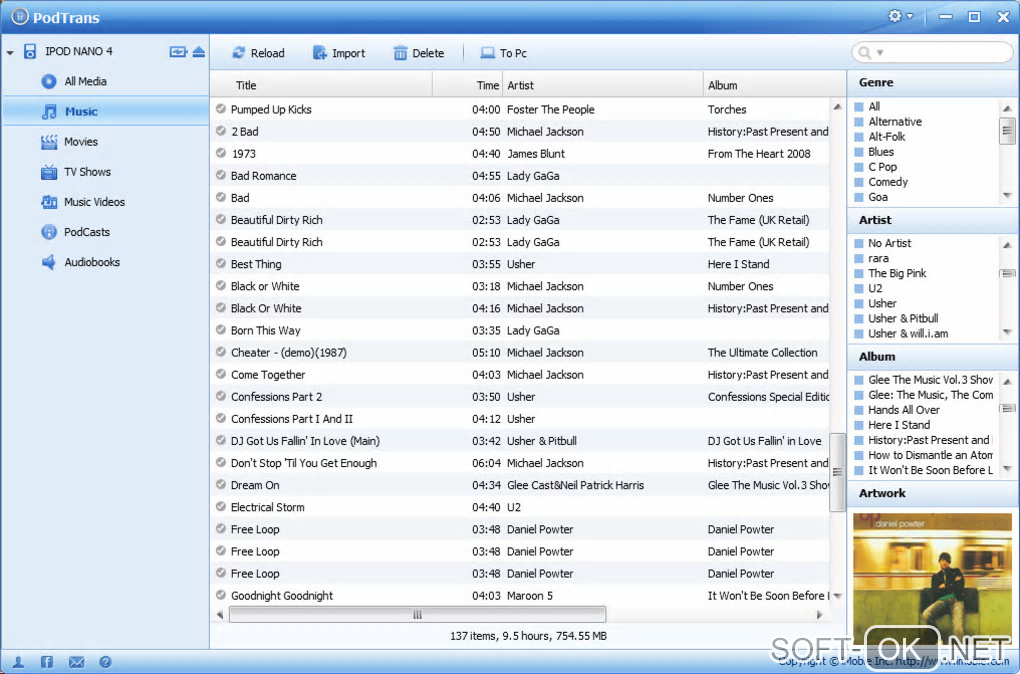Viewport: 1020px width, 674px height.
Task: Sort songs by the Album column header
Action: pyautogui.click(x=774, y=85)
